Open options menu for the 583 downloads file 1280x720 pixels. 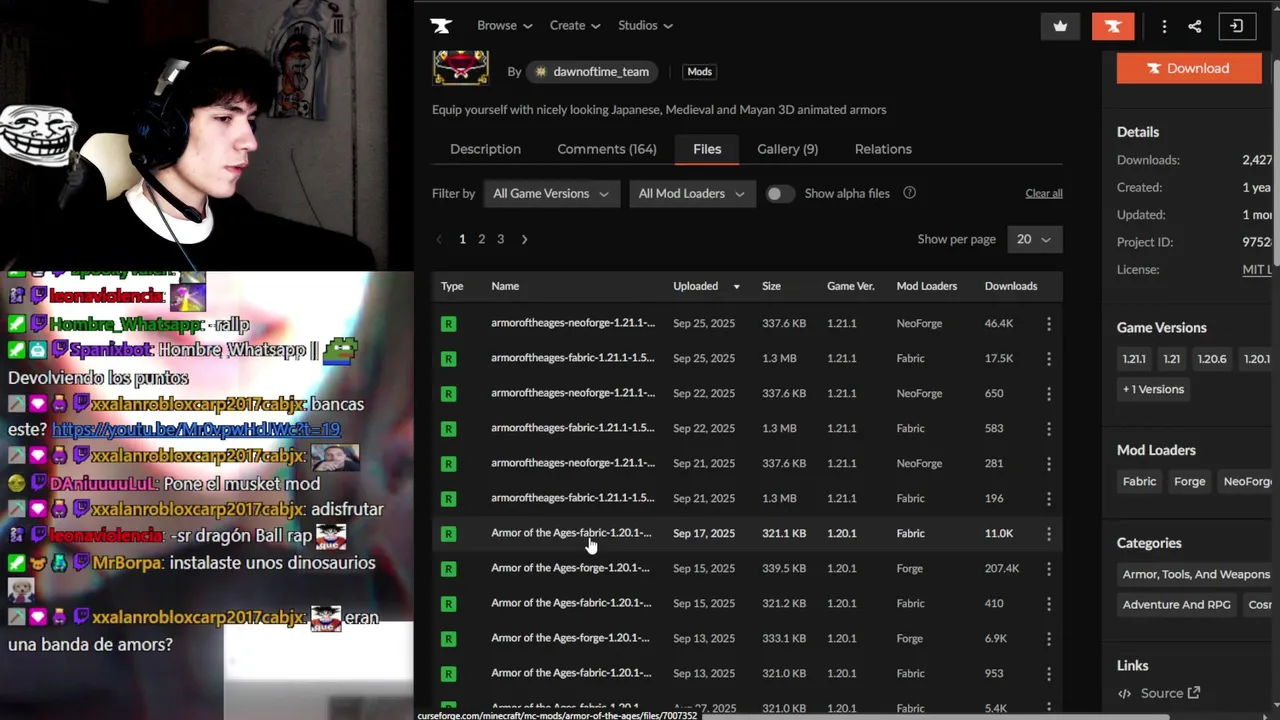(x=1048, y=429)
